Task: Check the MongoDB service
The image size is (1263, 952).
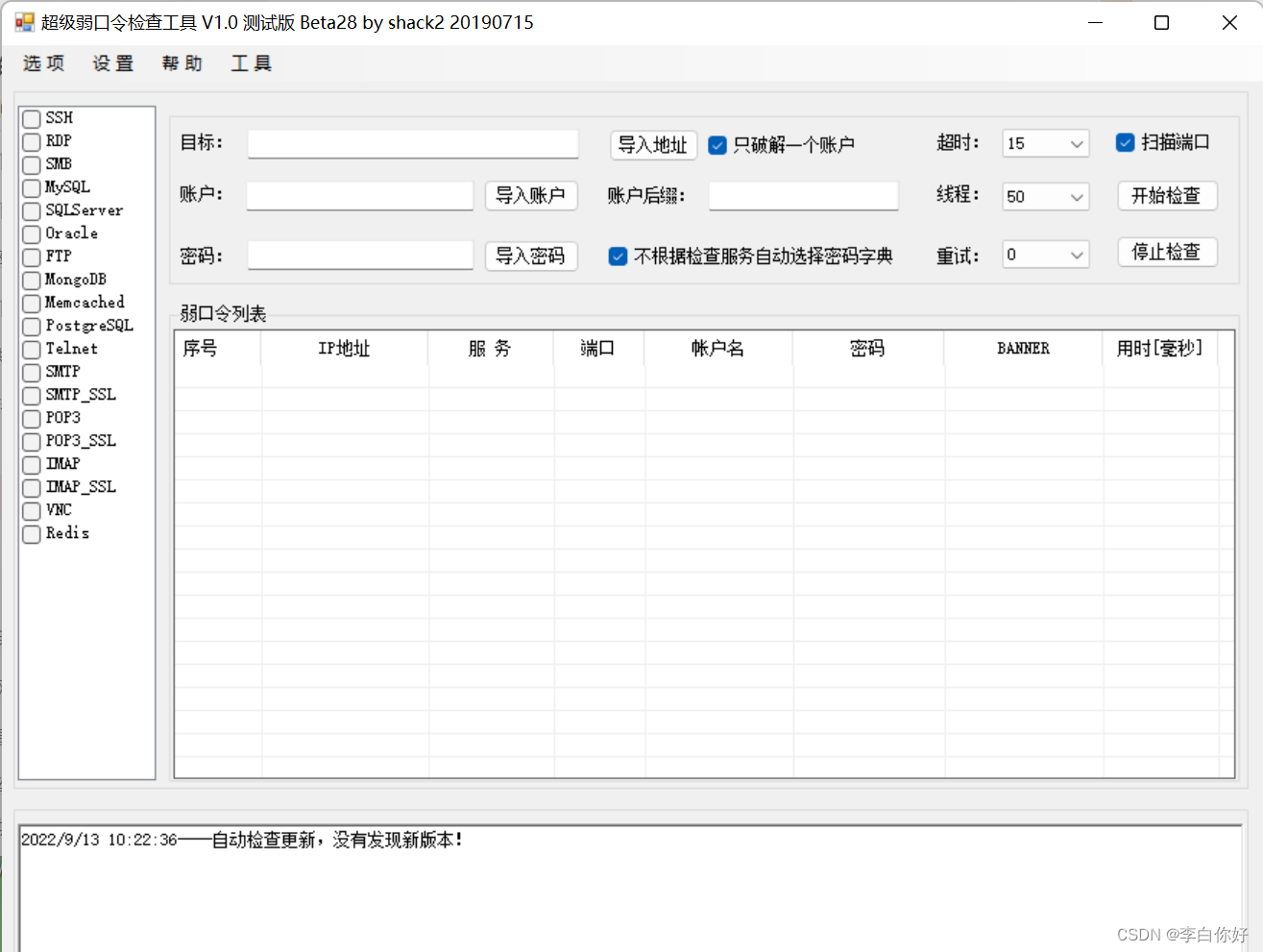Action: [x=32, y=280]
